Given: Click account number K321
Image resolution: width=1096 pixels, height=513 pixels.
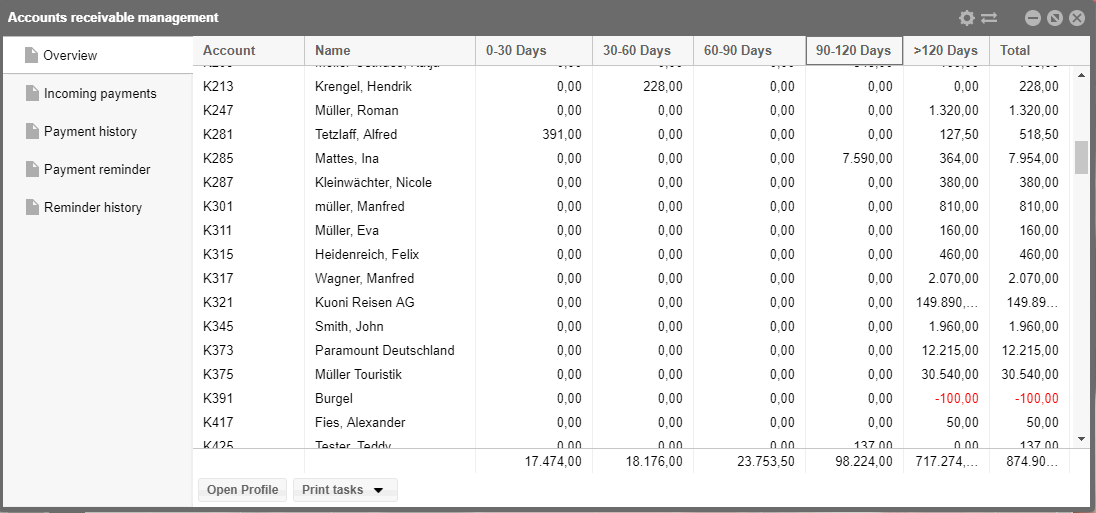Looking at the screenshot, I should [218, 303].
